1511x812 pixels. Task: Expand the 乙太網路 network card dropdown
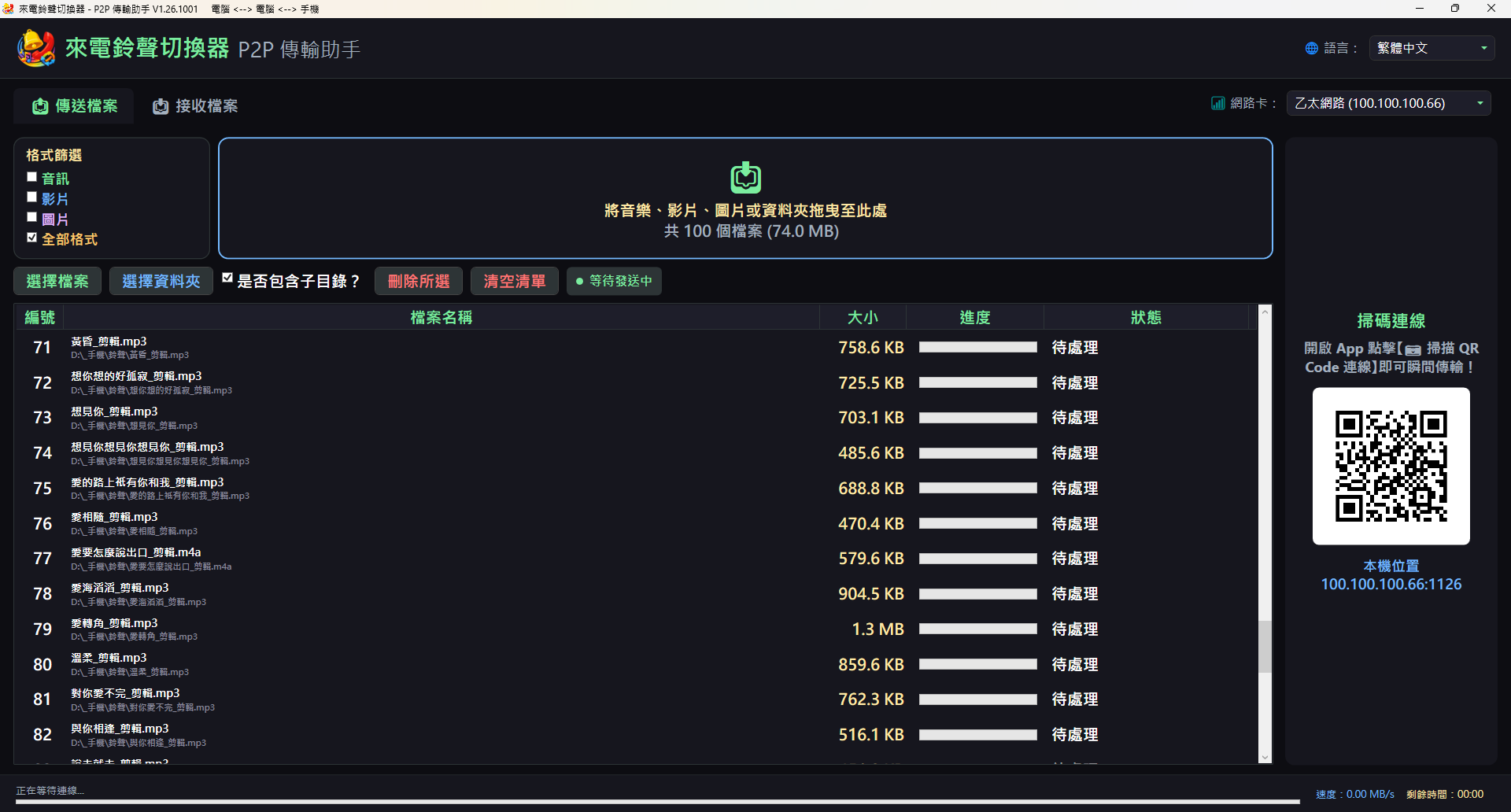click(1388, 103)
